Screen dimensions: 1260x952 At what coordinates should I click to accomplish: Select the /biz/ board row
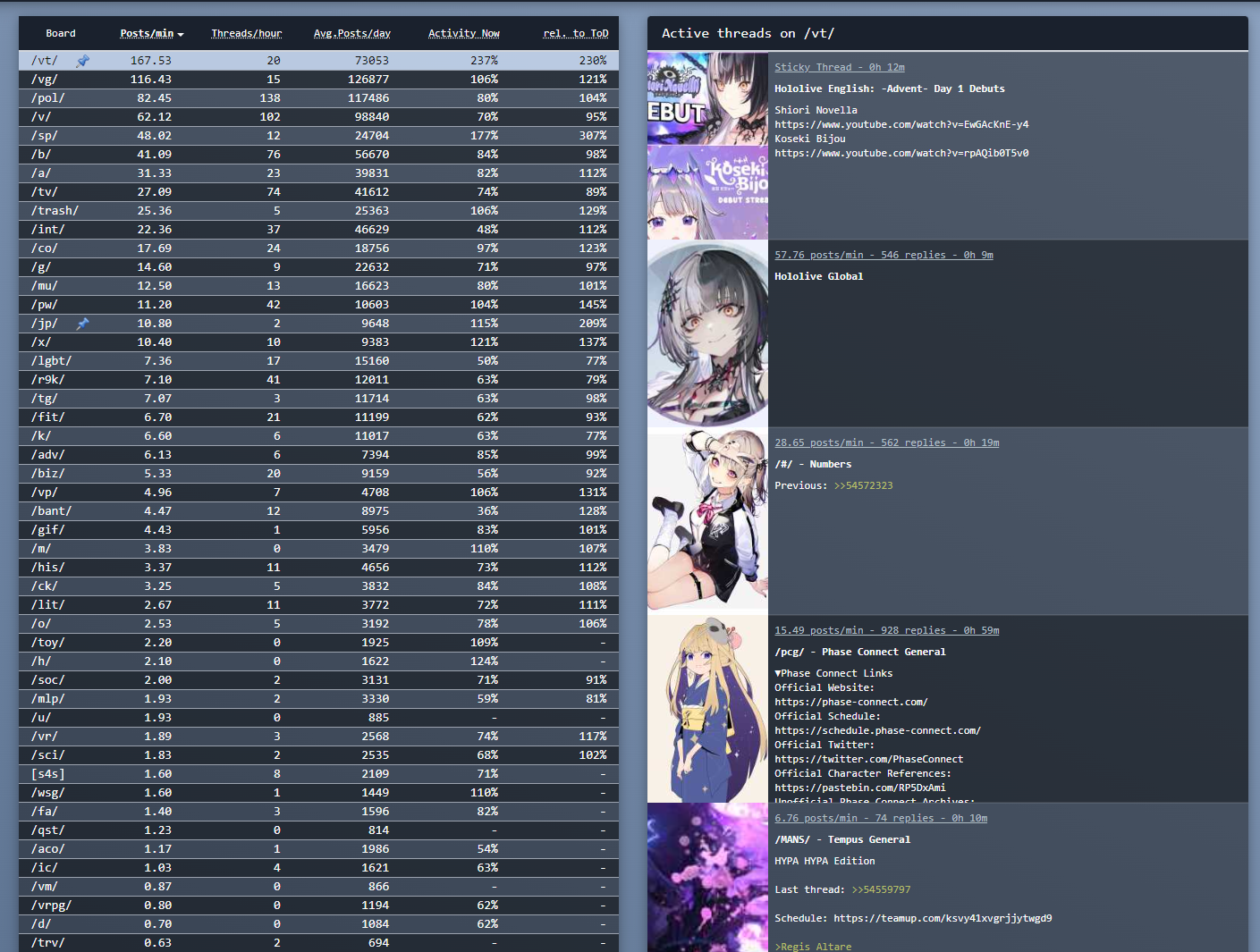[318, 474]
